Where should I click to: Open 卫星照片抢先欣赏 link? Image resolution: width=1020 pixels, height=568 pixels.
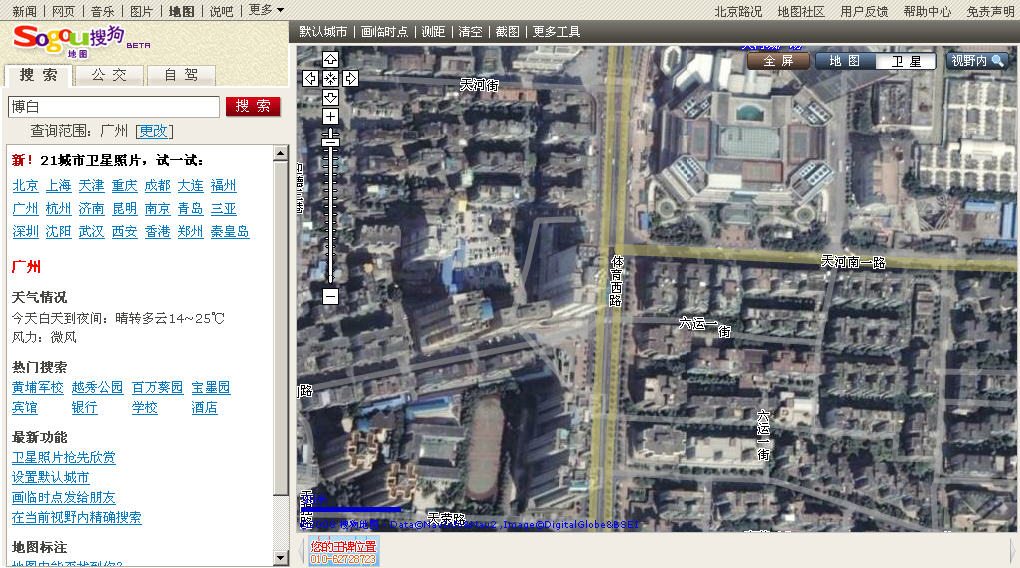64,457
